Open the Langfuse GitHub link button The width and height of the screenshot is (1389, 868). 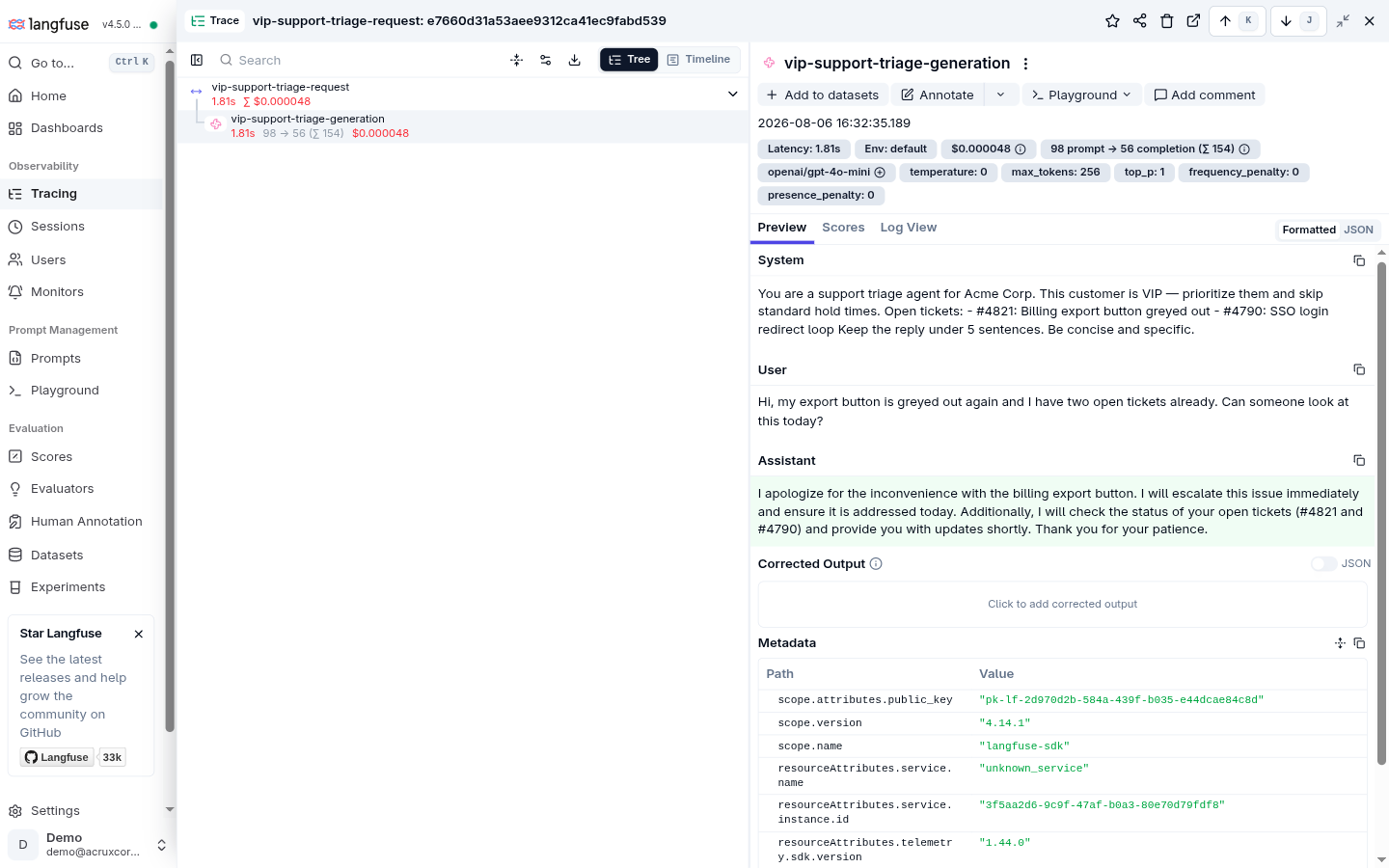click(x=57, y=758)
